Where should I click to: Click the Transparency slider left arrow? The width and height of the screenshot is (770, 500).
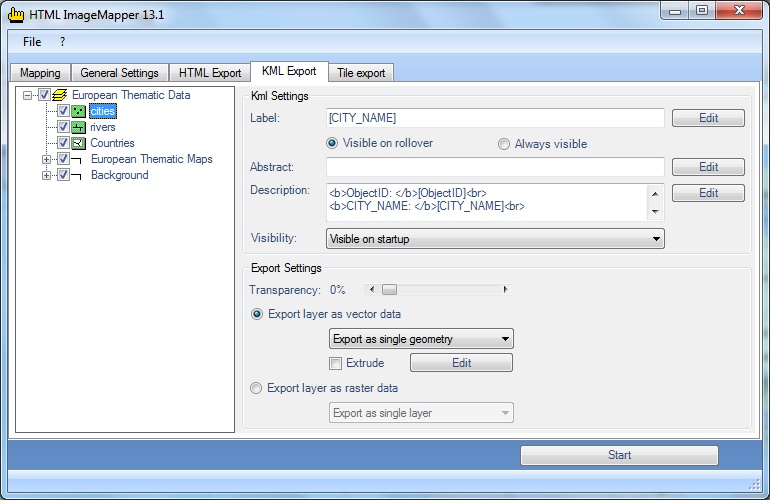coord(372,290)
